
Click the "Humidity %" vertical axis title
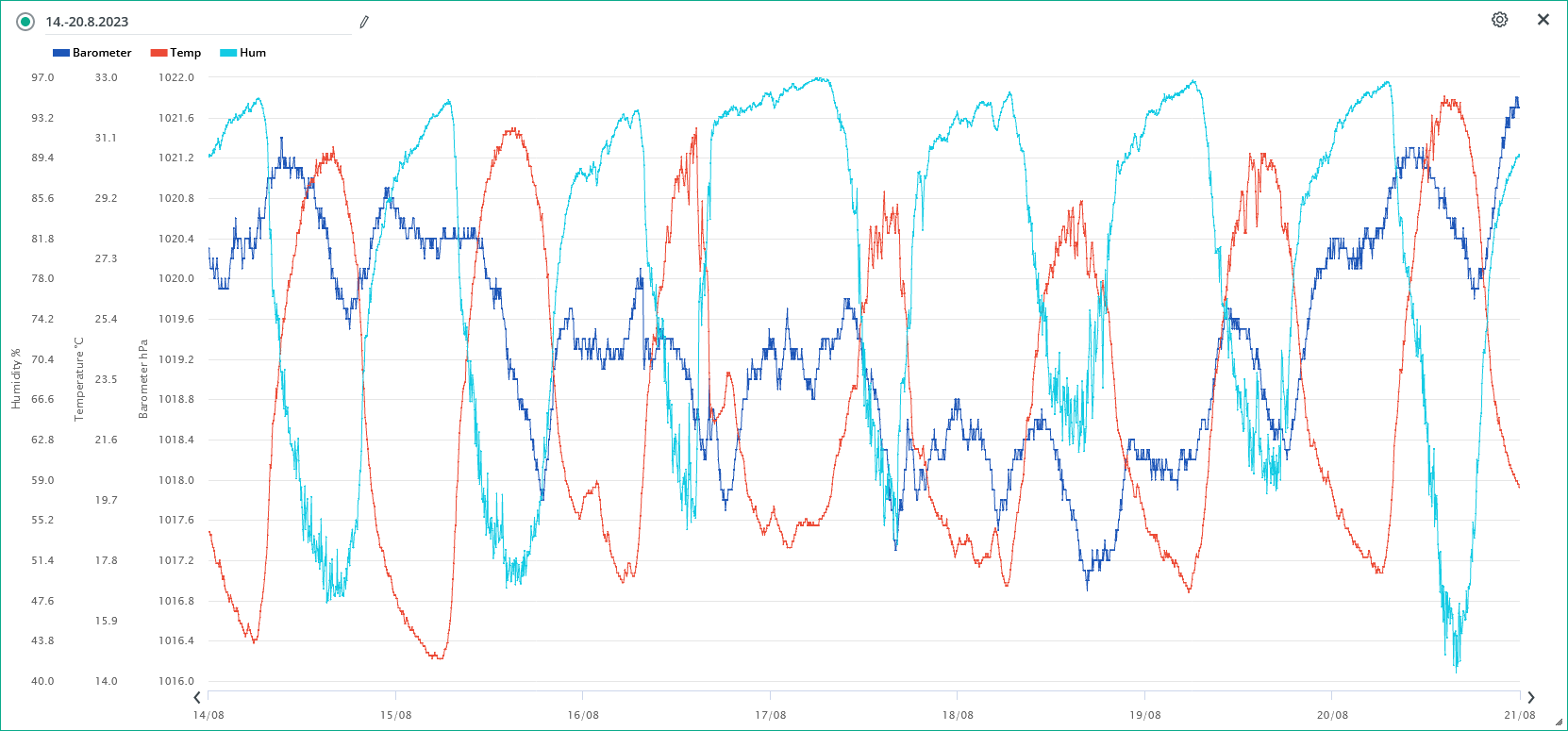(x=16, y=379)
